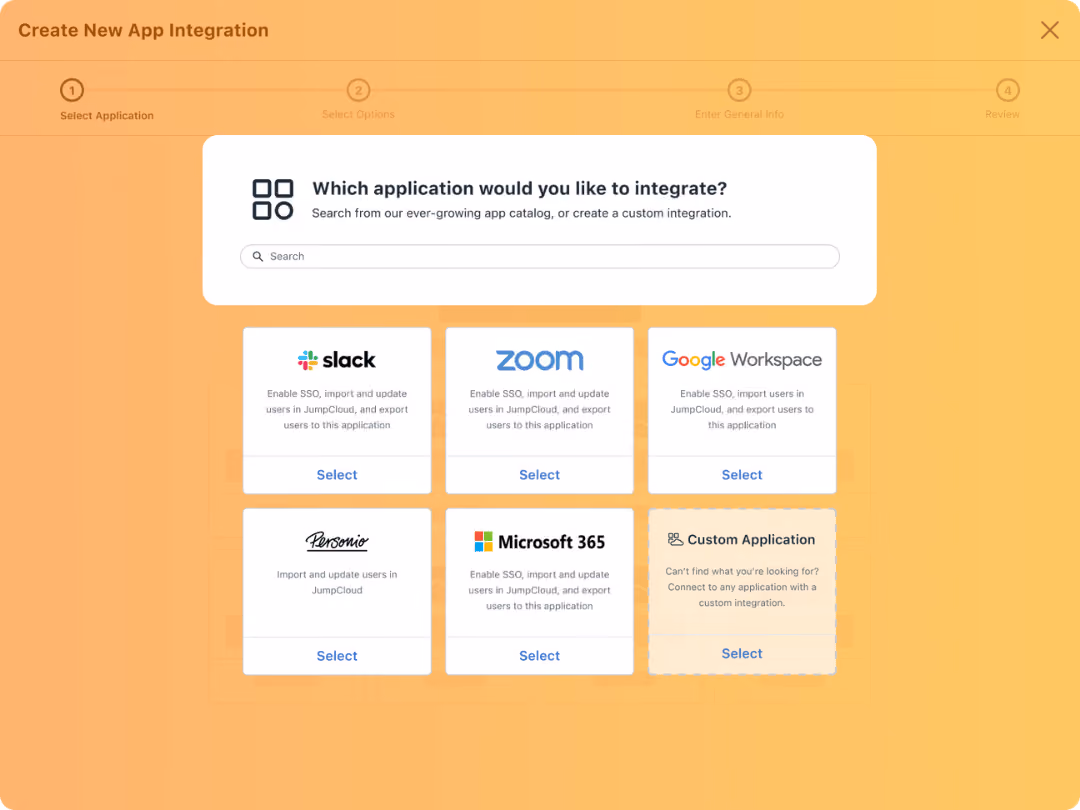This screenshot has height=810, width=1080.
Task: Click the app grid icon beside heading
Action: coord(273,200)
